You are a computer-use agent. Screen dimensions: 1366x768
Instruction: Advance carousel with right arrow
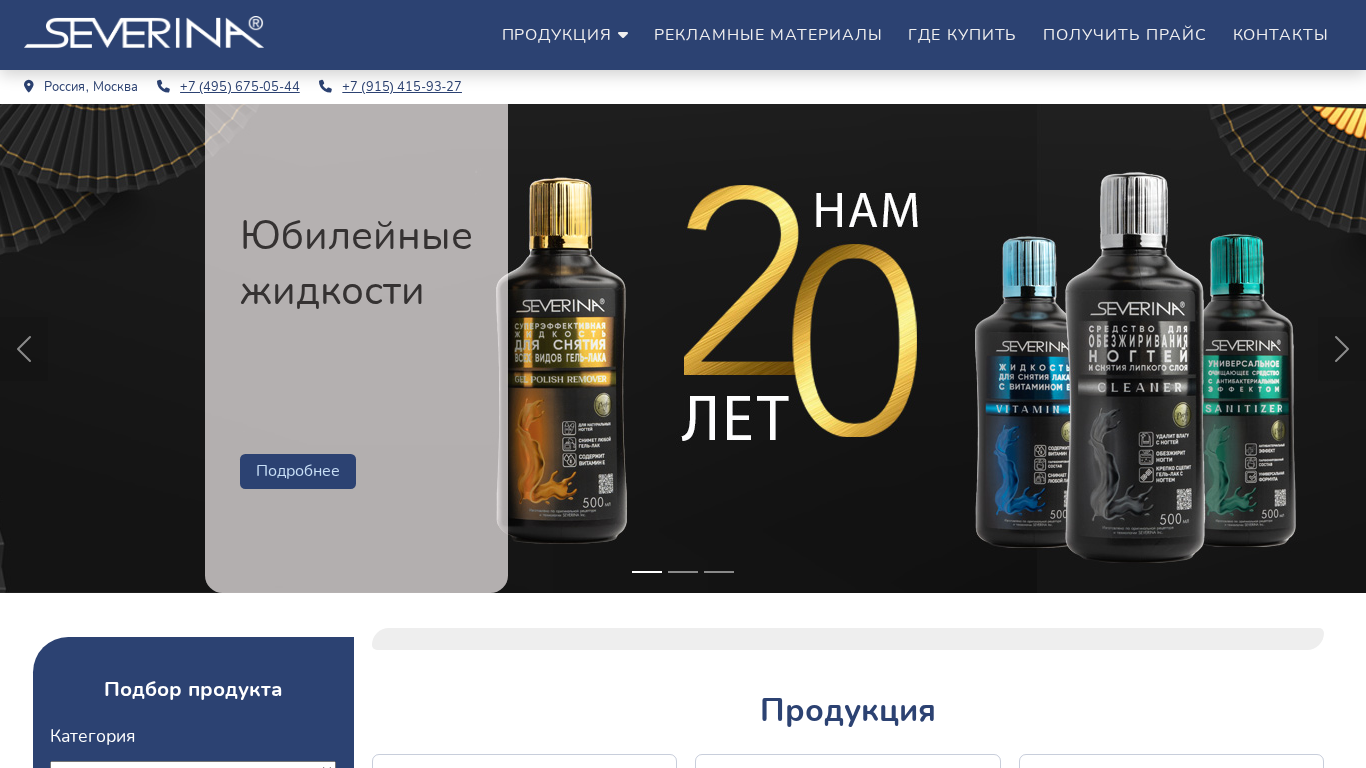pos(1342,349)
